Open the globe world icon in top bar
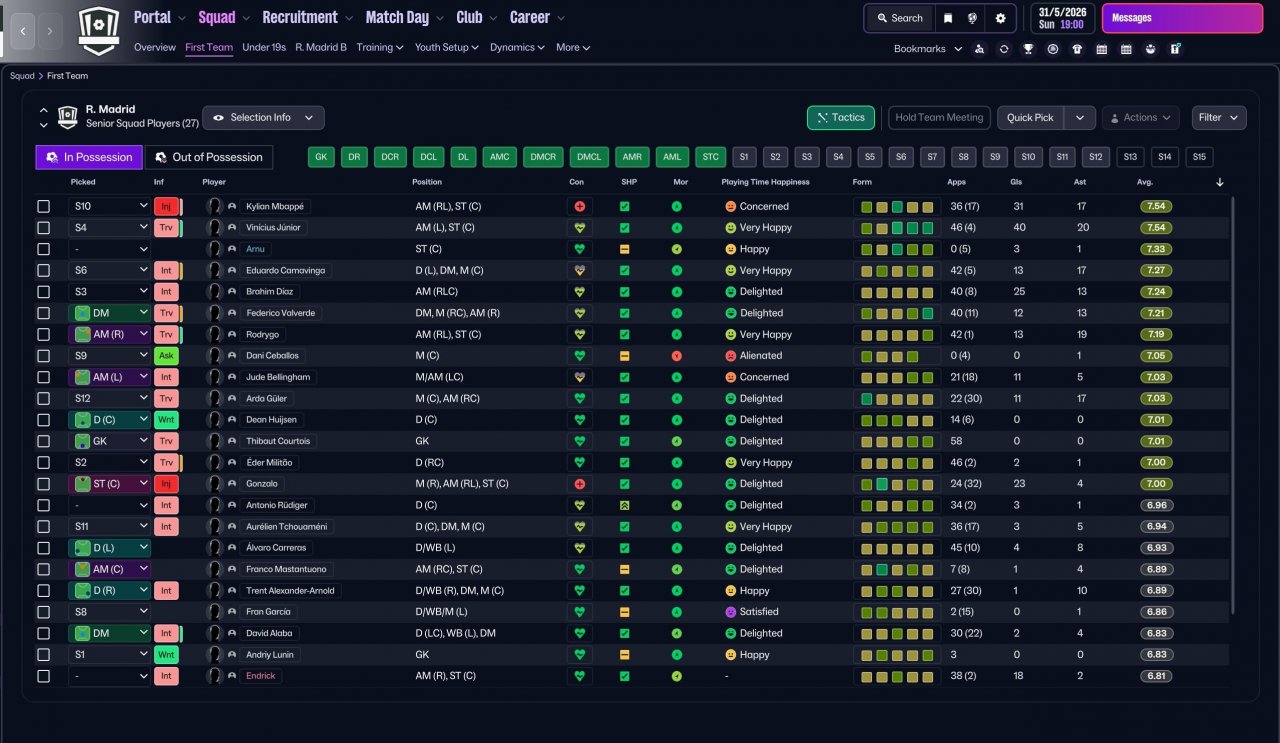 pyautogui.click(x=973, y=18)
